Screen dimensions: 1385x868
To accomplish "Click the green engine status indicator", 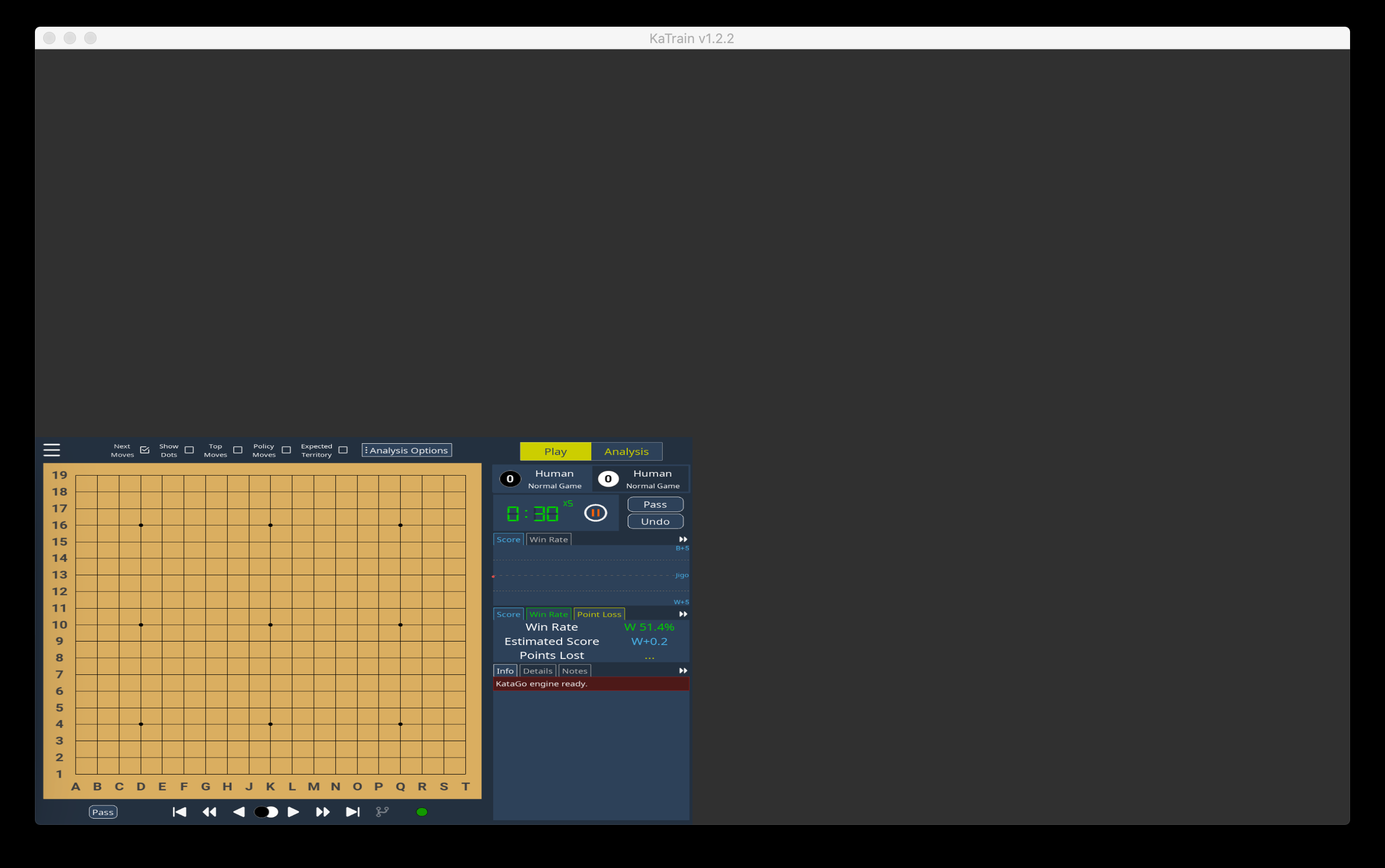I will click(x=422, y=812).
